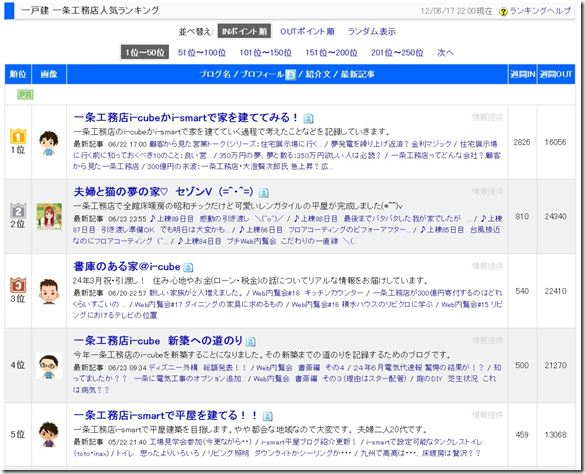The image size is (585, 474).
Task: Select the 1位〜50位 page
Action: pos(145,52)
